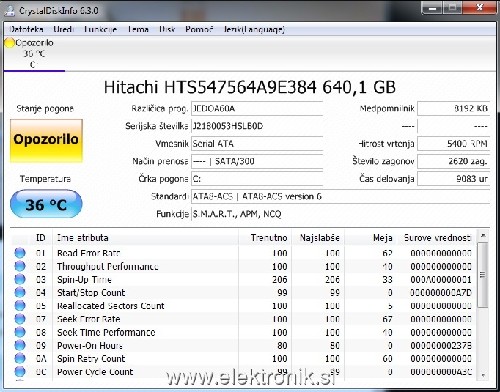Click the 36 °C temperature button
This screenshot has height=392, width=500.
[46, 204]
